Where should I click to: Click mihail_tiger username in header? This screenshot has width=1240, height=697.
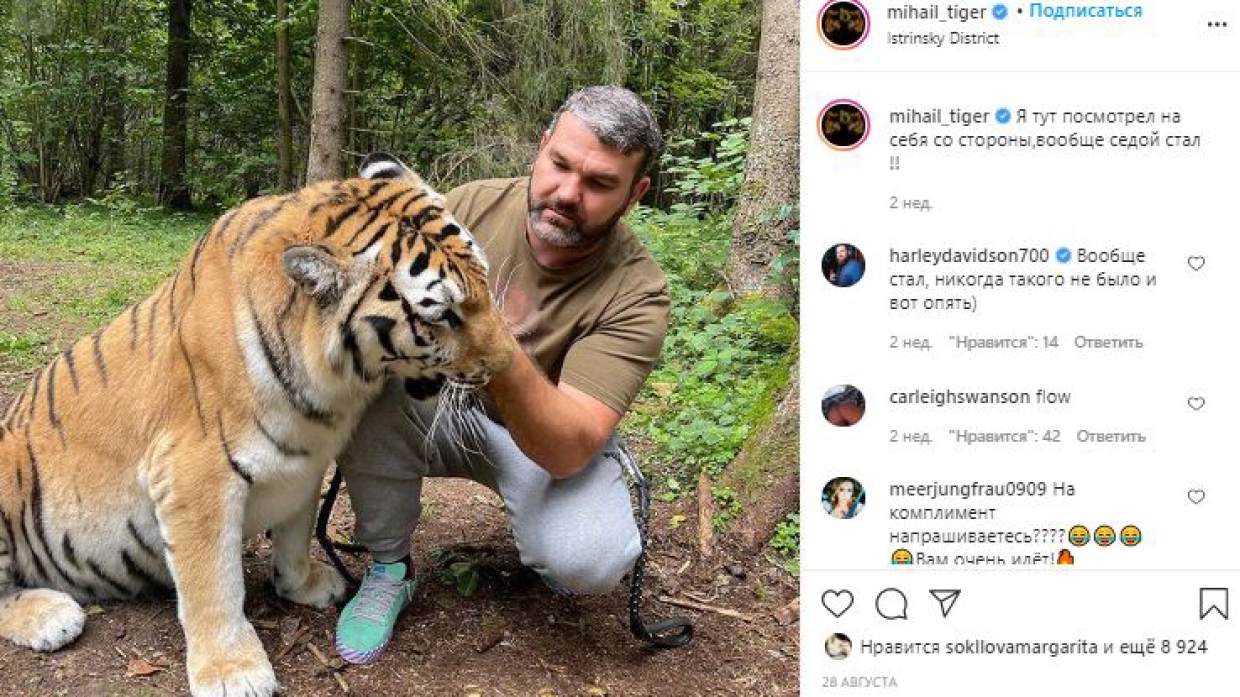pyautogui.click(x=937, y=13)
